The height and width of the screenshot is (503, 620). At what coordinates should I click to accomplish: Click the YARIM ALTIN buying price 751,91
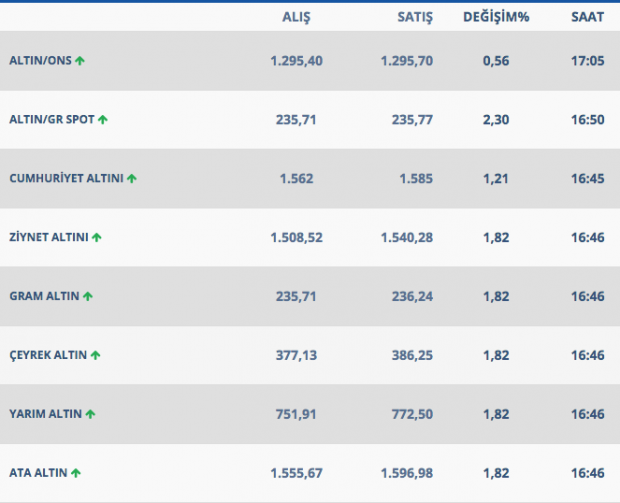click(x=295, y=414)
